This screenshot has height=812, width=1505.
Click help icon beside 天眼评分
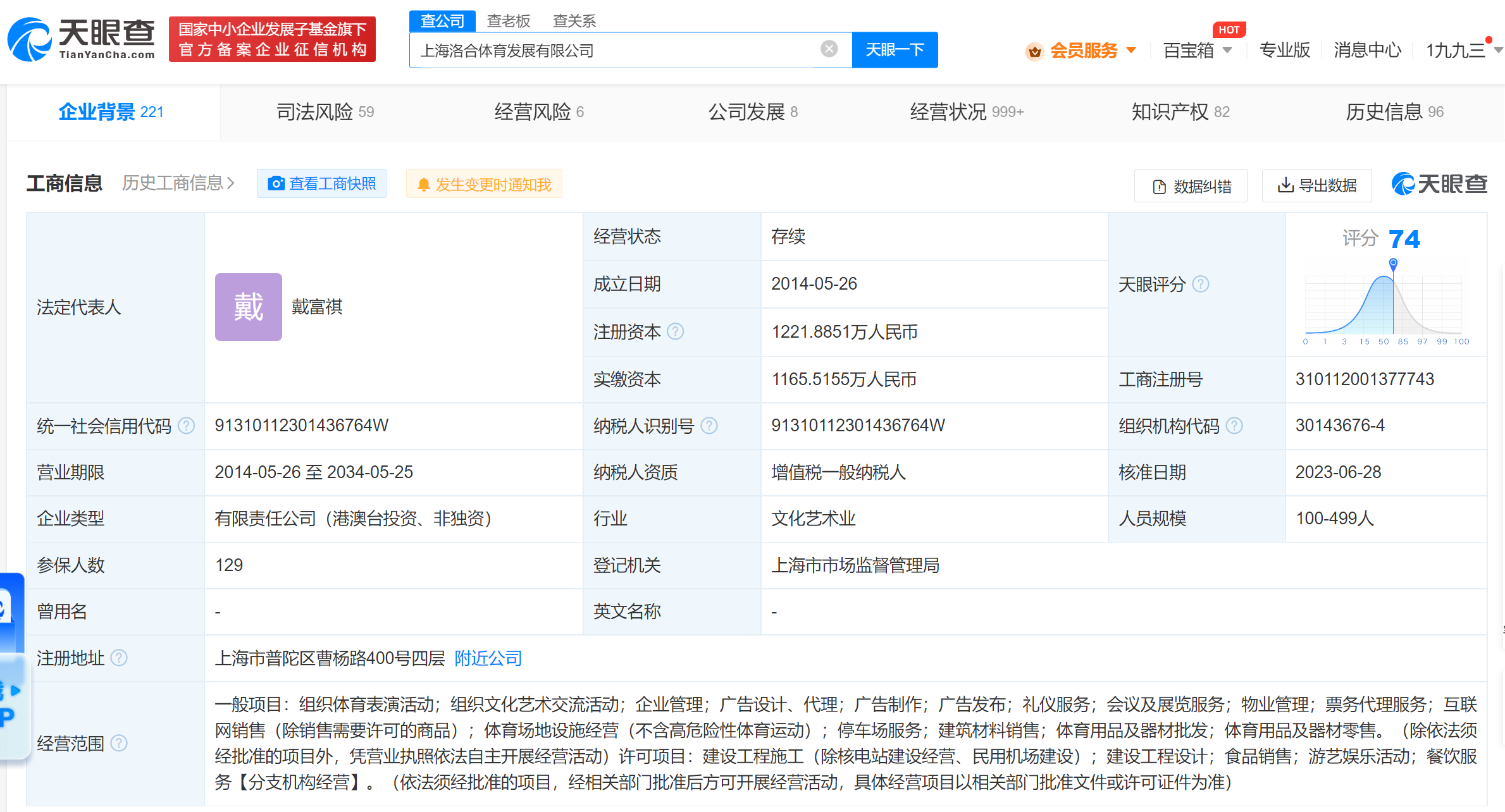[x=1200, y=284]
